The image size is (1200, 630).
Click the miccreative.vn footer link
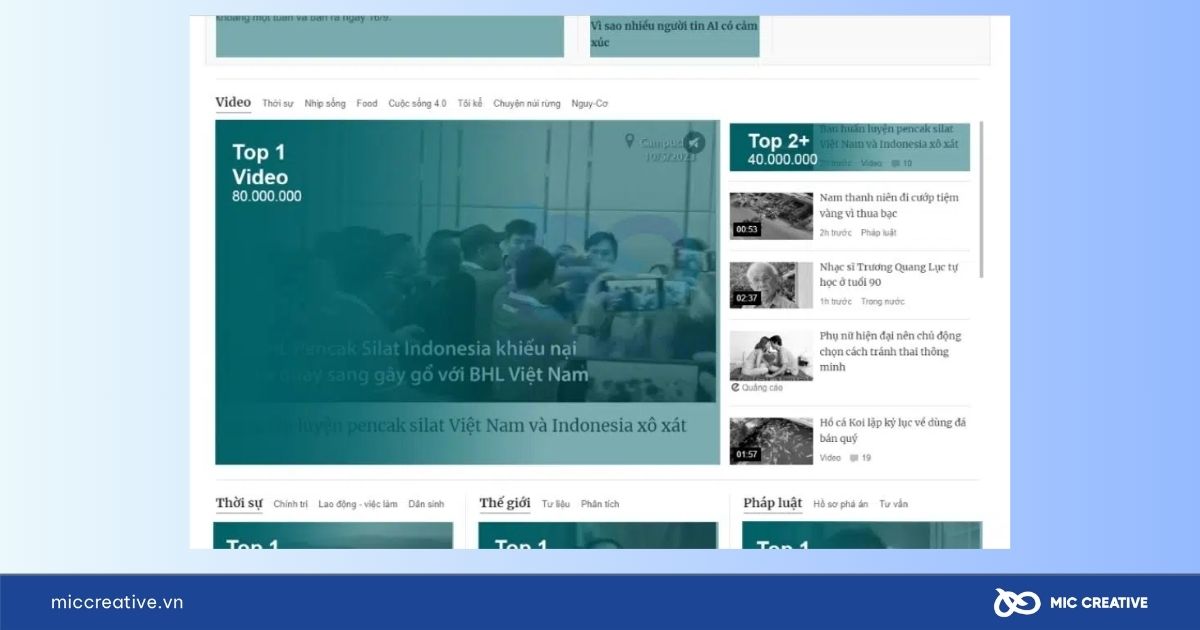[117, 602]
